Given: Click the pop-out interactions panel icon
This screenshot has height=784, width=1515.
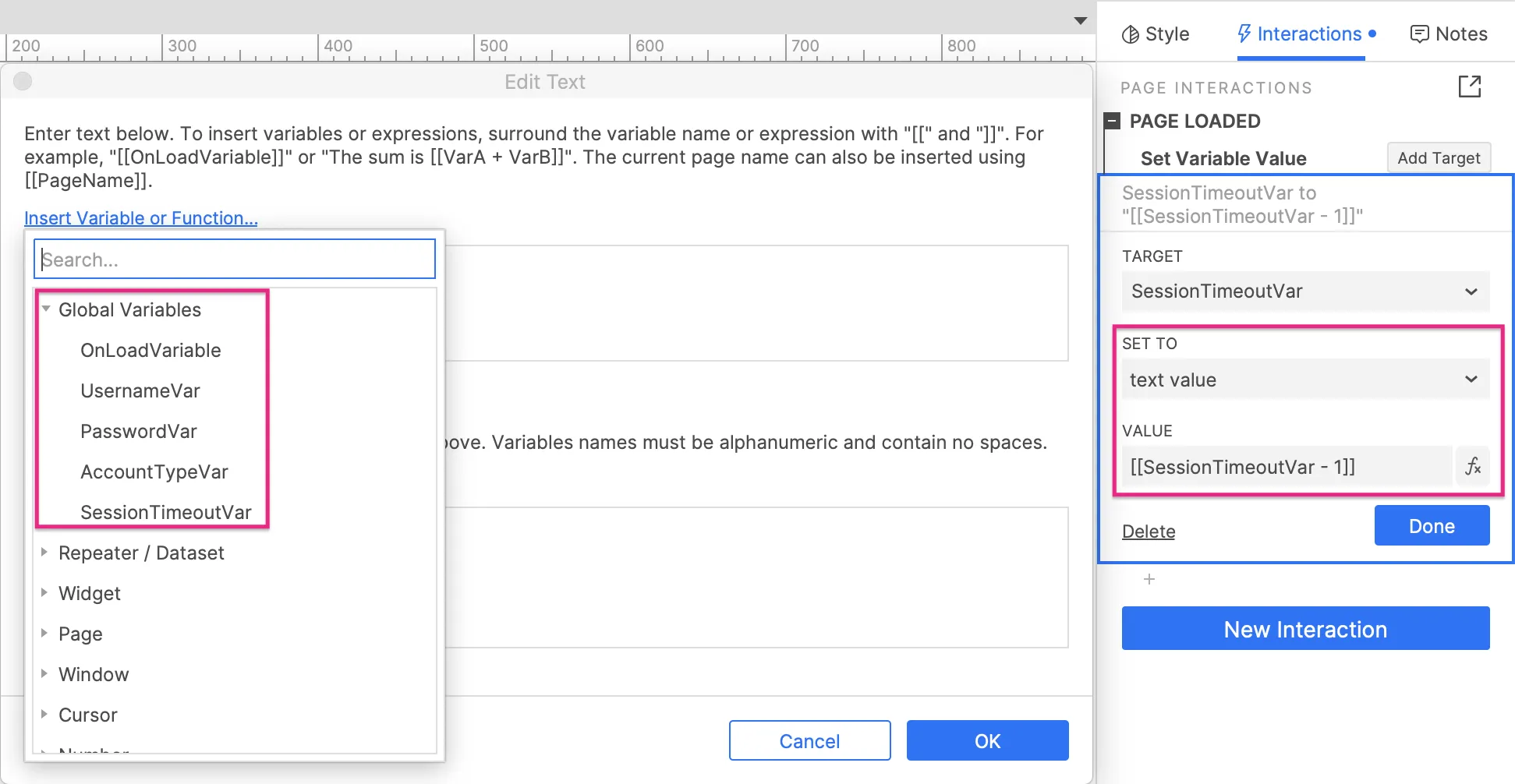Looking at the screenshot, I should point(1469,87).
